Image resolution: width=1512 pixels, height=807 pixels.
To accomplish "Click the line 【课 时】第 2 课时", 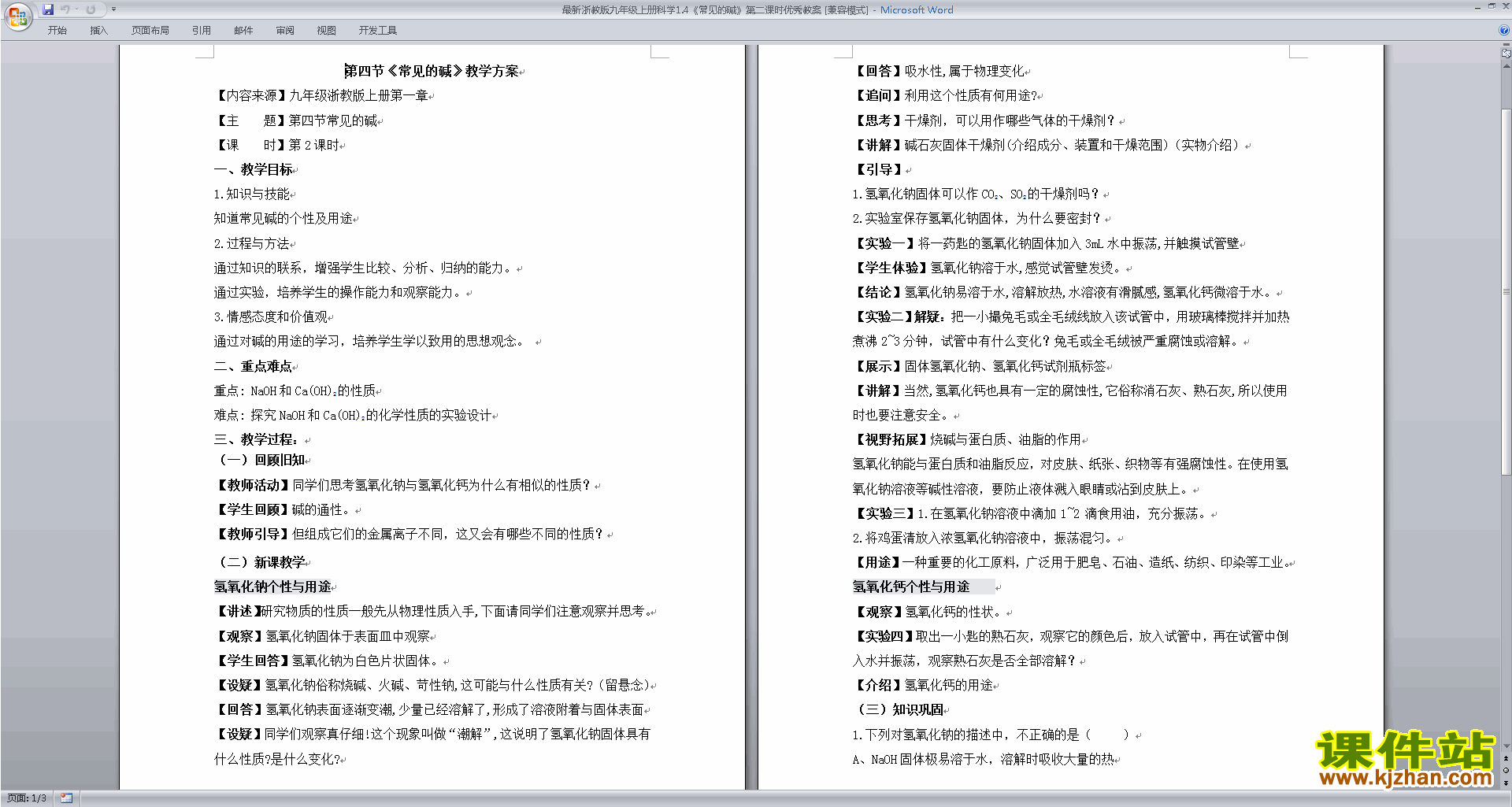I will [x=276, y=145].
